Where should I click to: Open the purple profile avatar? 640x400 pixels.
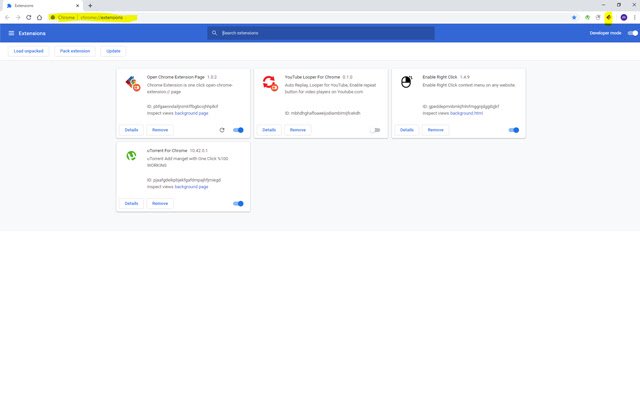(x=624, y=18)
